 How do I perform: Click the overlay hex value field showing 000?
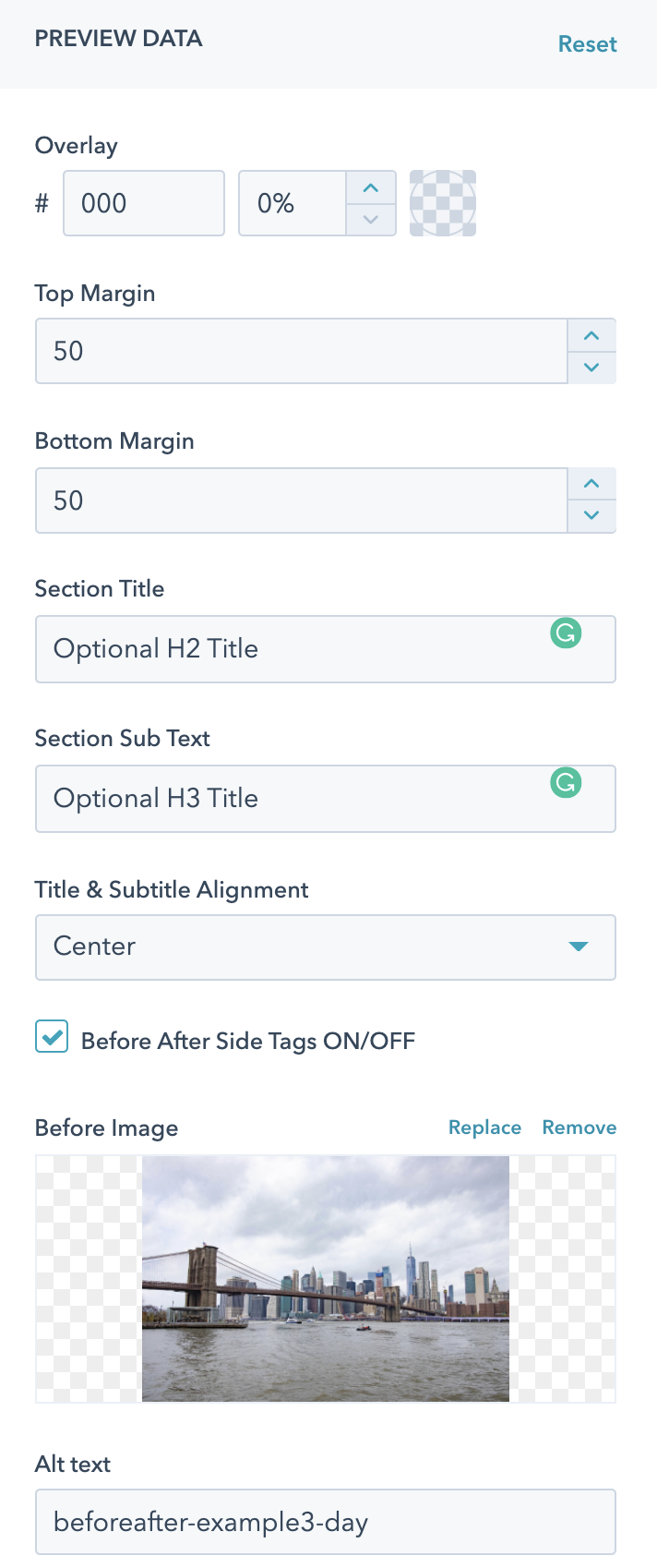point(143,202)
